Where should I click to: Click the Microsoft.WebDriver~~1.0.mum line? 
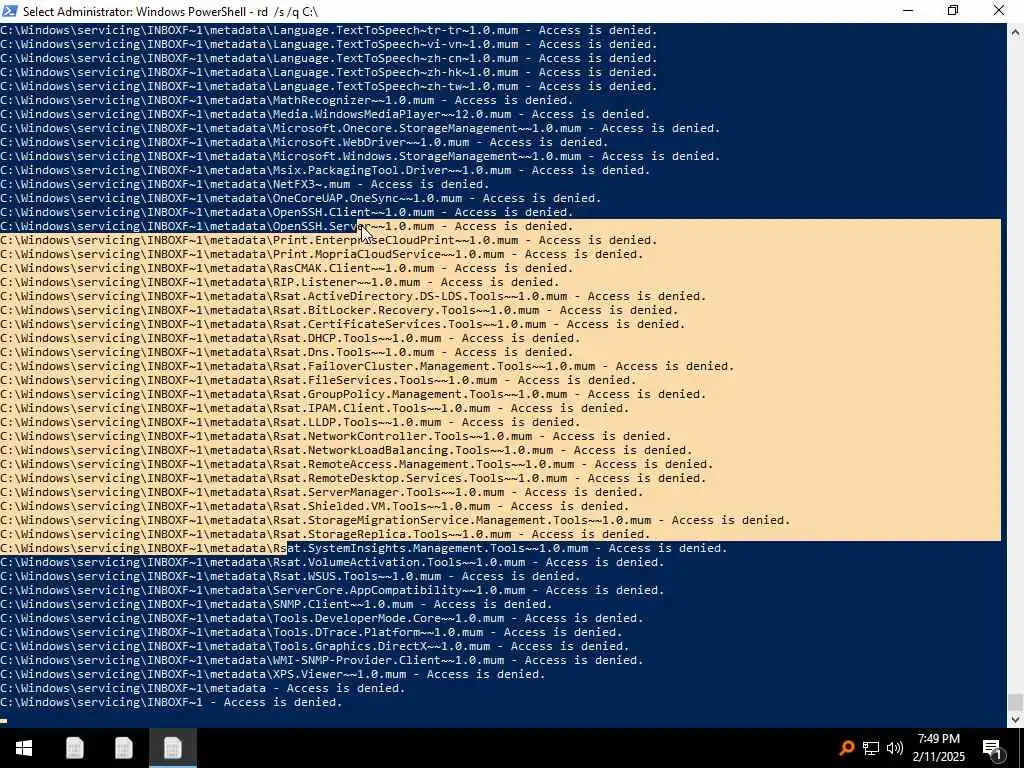point(304,142)
